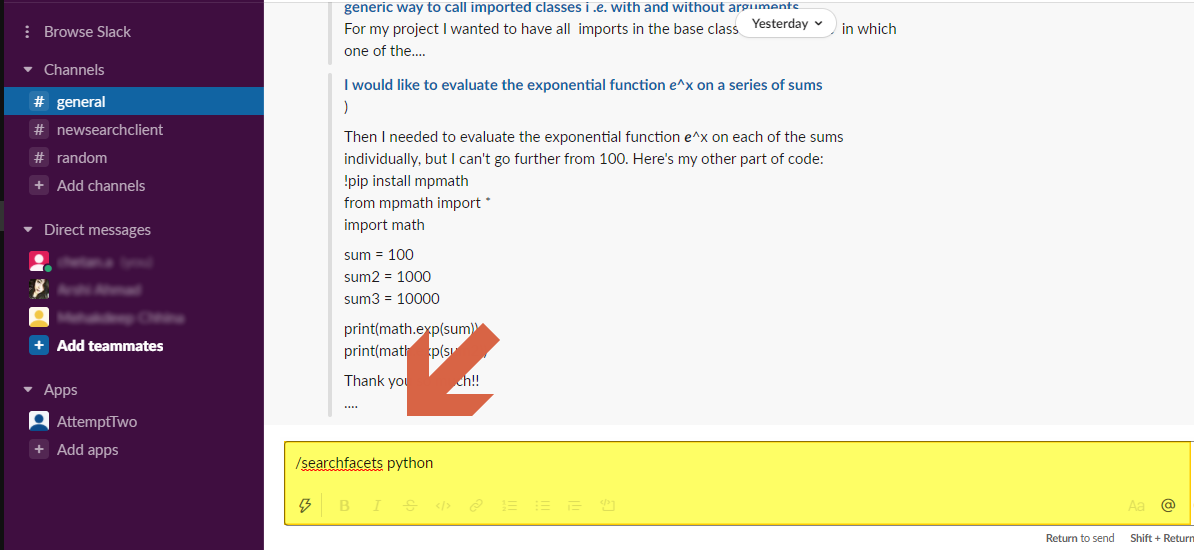Switch to the random channel

tap(81, 158)
